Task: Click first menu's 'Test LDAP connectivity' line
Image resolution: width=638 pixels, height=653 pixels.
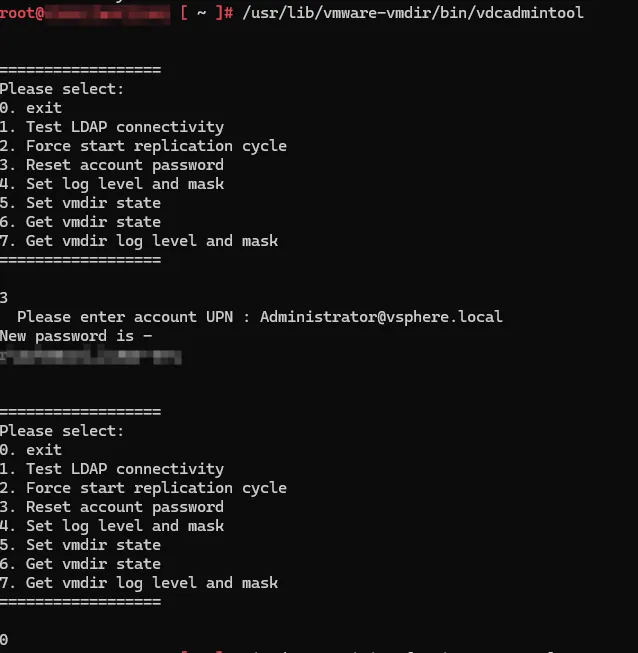Action: tap(112, 127)
